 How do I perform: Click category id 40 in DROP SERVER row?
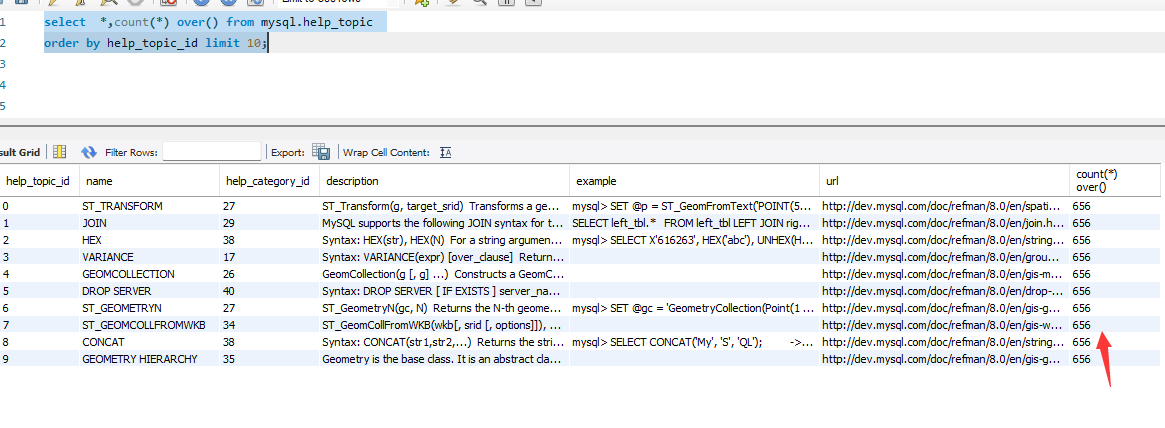pyautogui.click(x=270, y=291)
